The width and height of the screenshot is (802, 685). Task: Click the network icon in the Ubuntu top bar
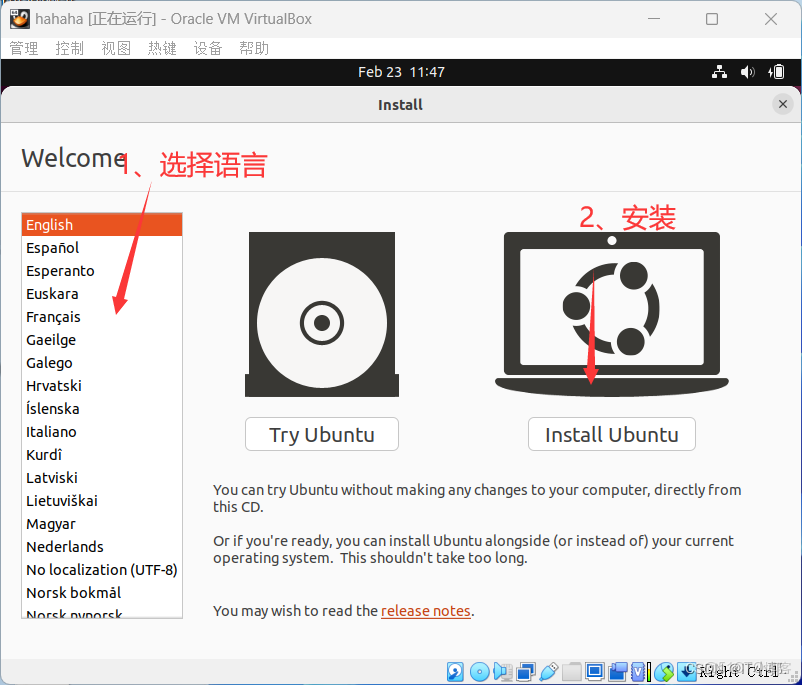719,71
